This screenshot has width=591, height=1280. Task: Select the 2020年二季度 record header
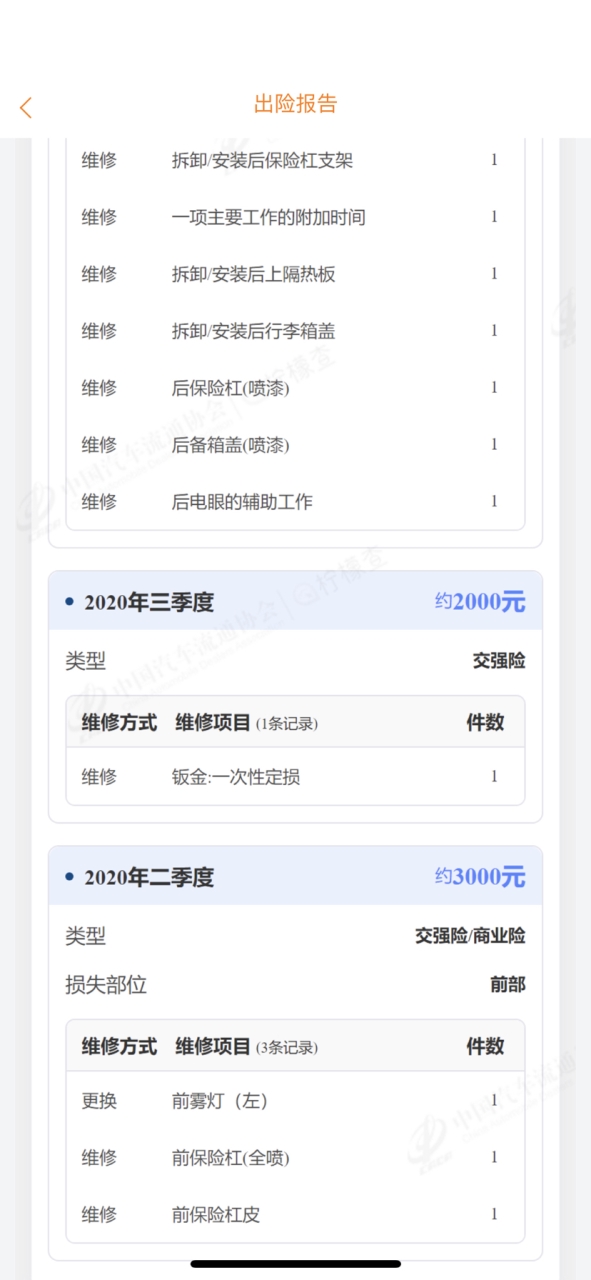point(295,876)
